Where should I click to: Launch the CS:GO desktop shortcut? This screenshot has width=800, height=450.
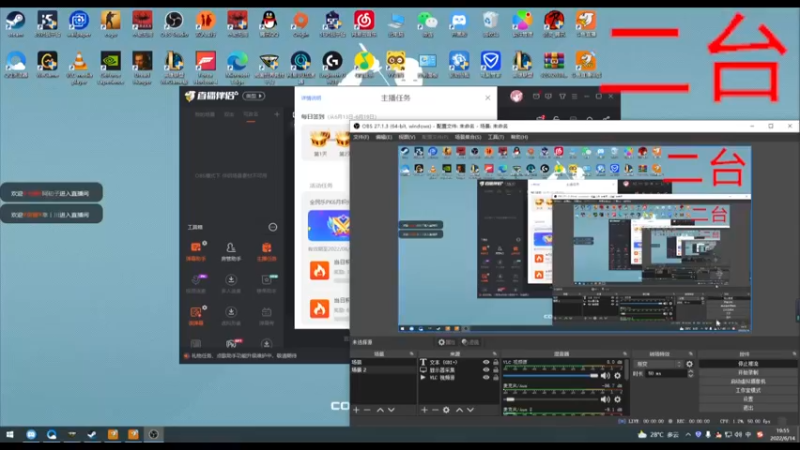(110, 24)
